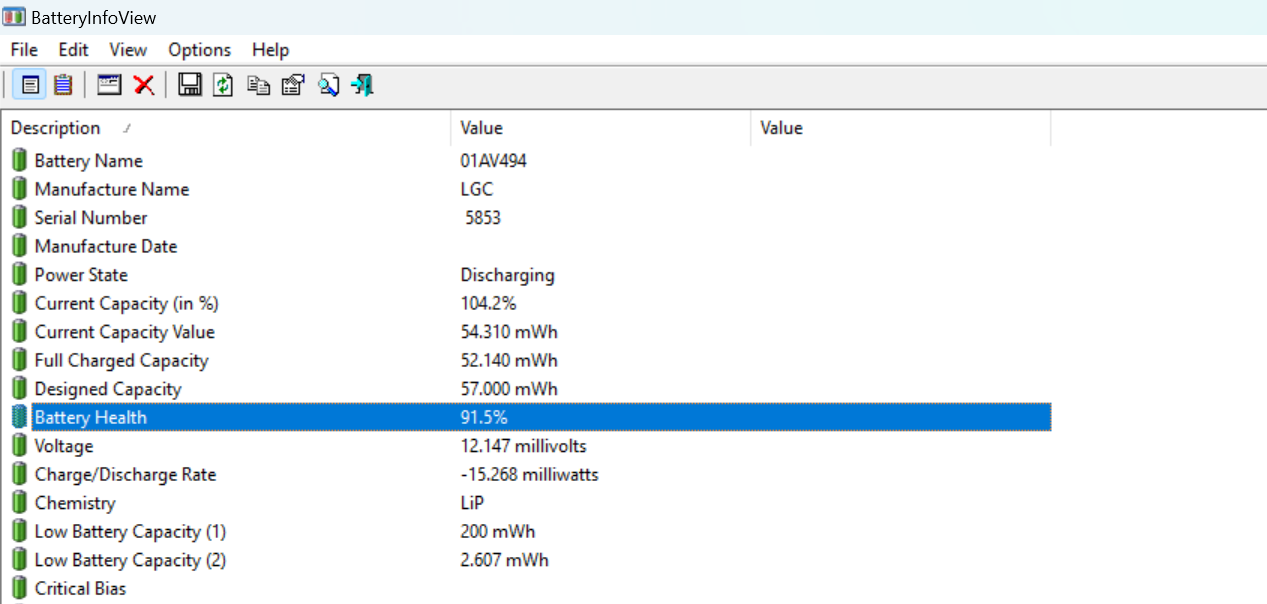Open the File menu
Viewport: 1267px width, 604px height.
(24, 50)
